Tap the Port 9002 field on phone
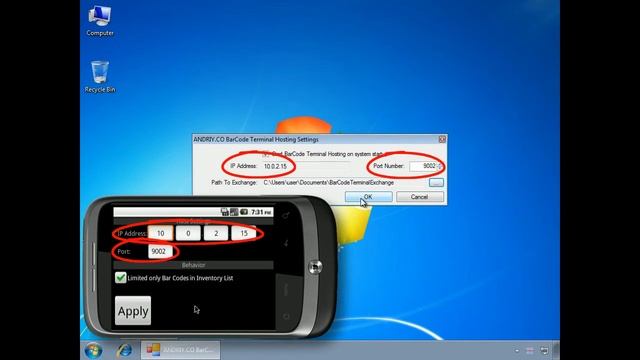Viewport: 640px width, 360px height. point(160,251)
